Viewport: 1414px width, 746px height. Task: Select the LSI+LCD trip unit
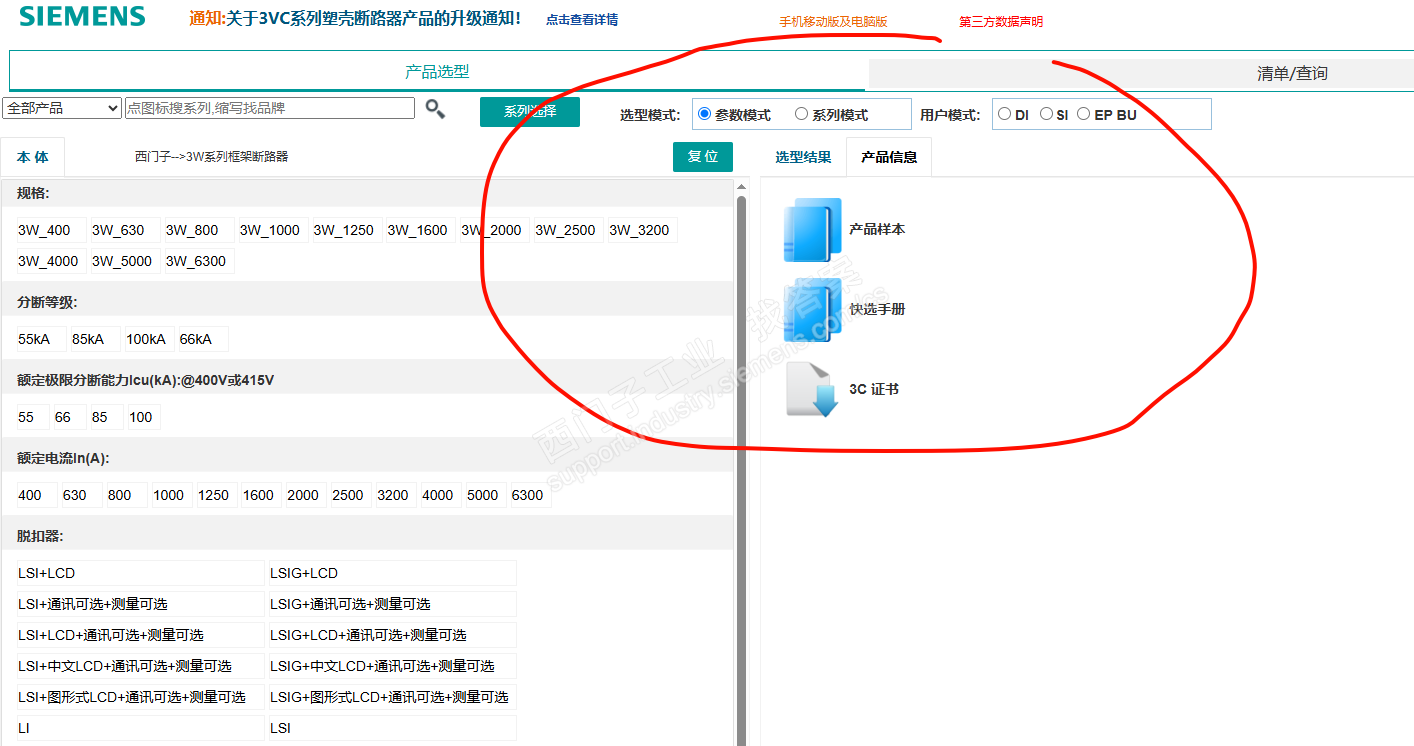(140, 573)
